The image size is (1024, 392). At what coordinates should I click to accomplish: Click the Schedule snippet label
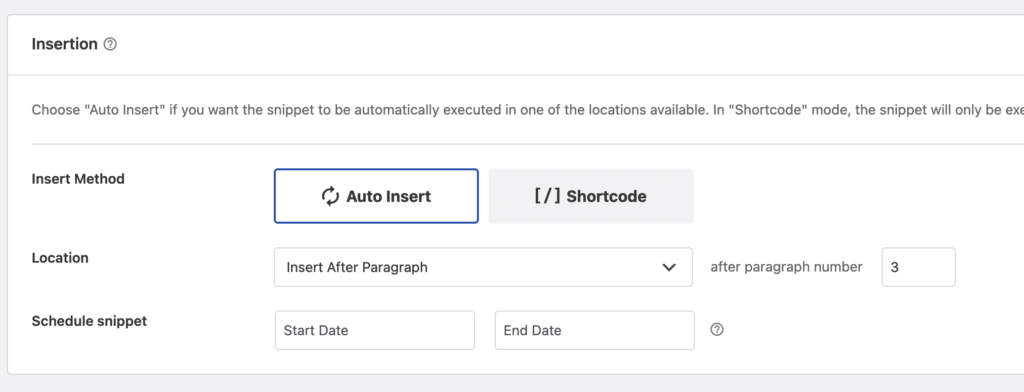pos(89,321)
